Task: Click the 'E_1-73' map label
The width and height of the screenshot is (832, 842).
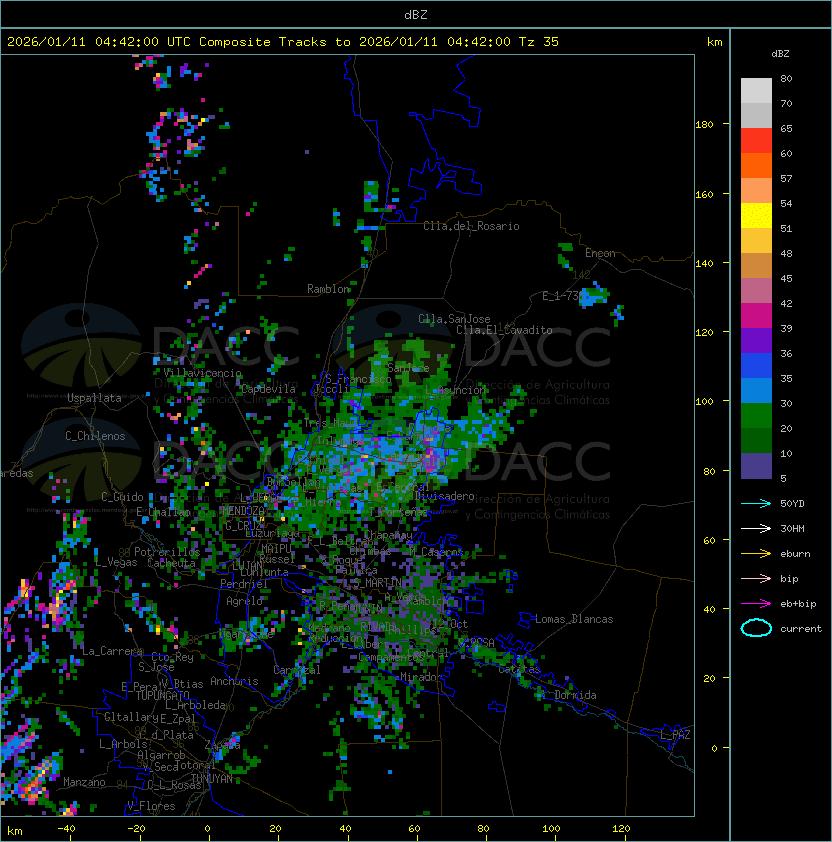Action: [560, 296]
